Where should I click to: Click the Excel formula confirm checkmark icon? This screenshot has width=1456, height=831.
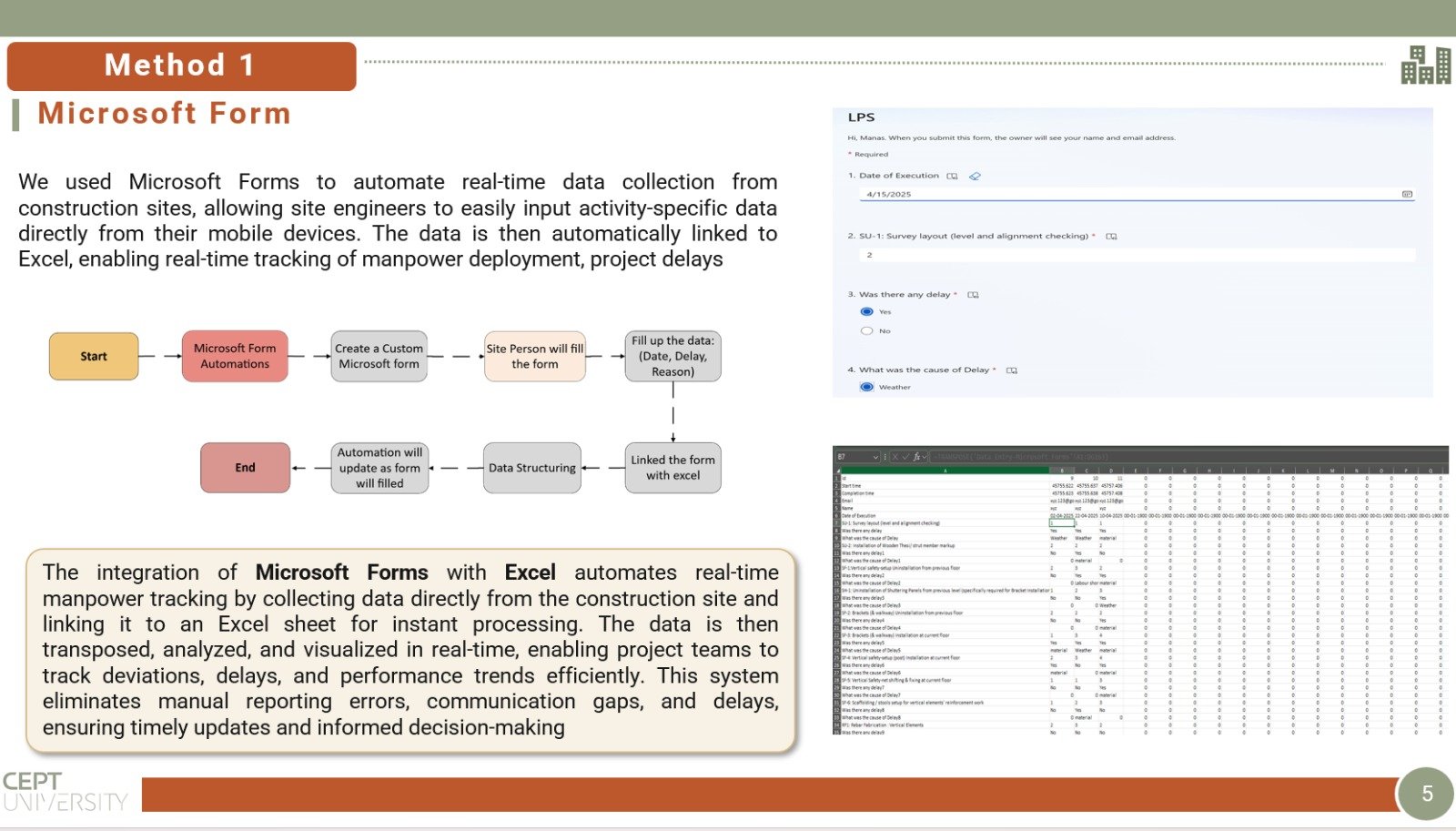click(905, 457)
